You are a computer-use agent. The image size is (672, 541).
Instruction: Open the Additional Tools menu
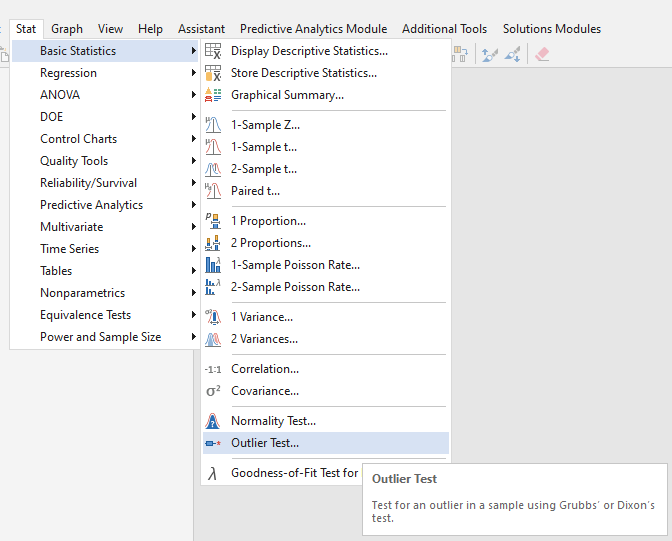(444, 29)
